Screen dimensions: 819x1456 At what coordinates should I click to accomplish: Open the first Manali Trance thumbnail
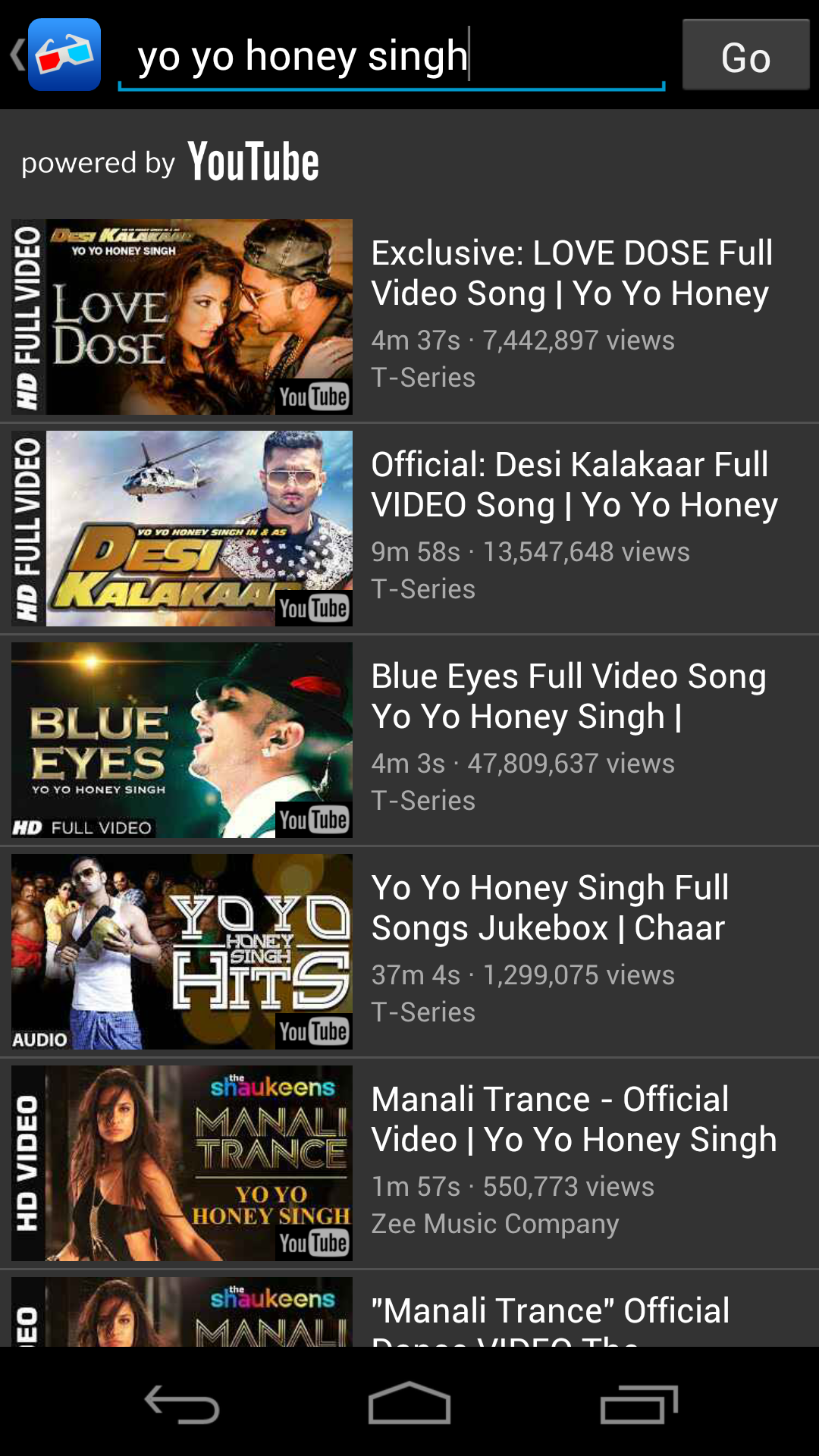pos(182,1163)
